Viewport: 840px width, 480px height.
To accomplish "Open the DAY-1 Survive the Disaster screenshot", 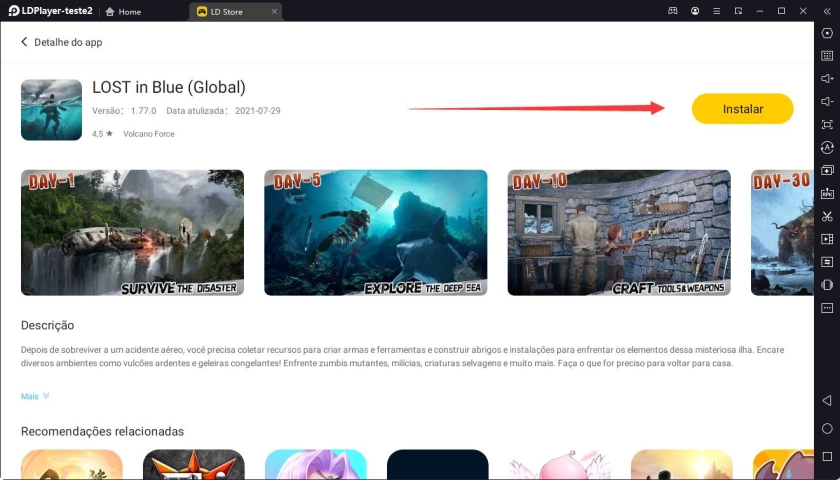I will [132, 232].
